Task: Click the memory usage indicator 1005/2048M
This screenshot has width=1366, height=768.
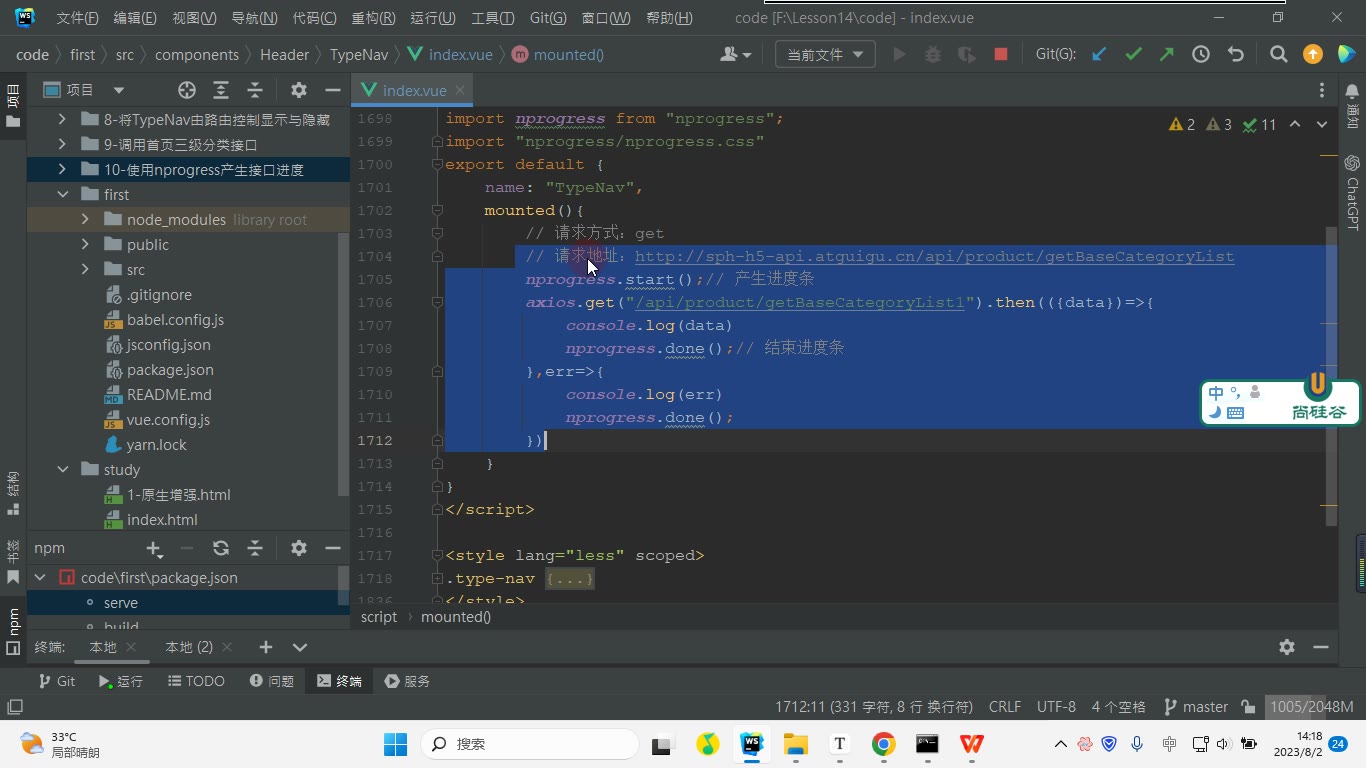Action: pyautogui.click(x=1311, y=707)
